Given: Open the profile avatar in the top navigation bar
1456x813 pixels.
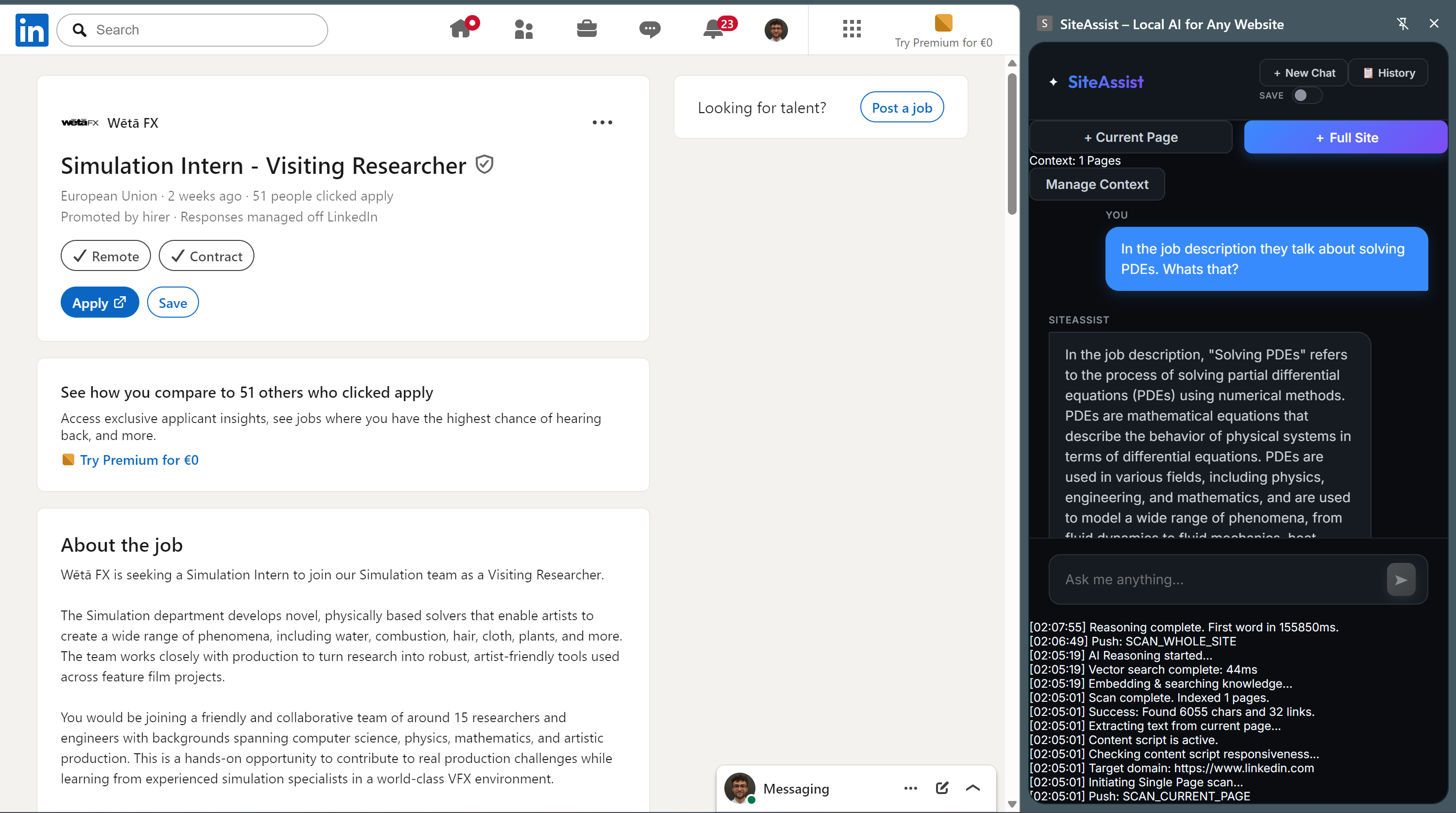Looking at the screenshot, I should point(776,30).
